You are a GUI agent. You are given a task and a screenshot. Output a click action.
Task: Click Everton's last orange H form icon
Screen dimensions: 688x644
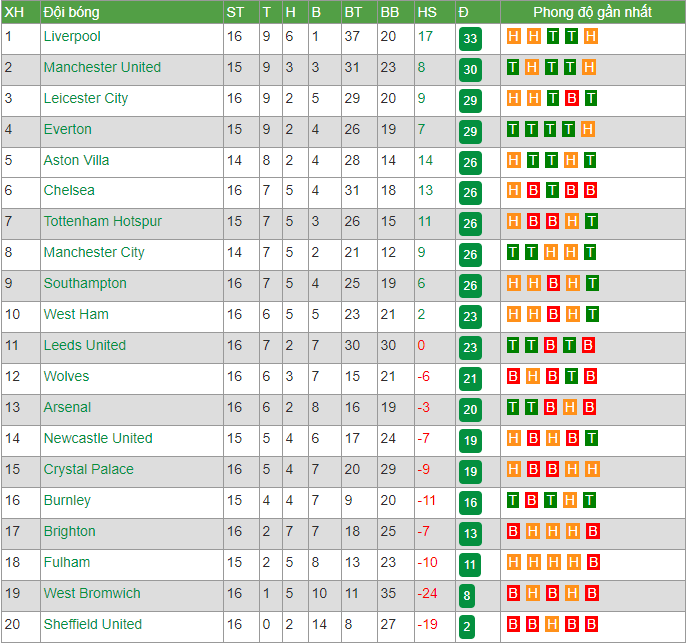pos(588,129)
